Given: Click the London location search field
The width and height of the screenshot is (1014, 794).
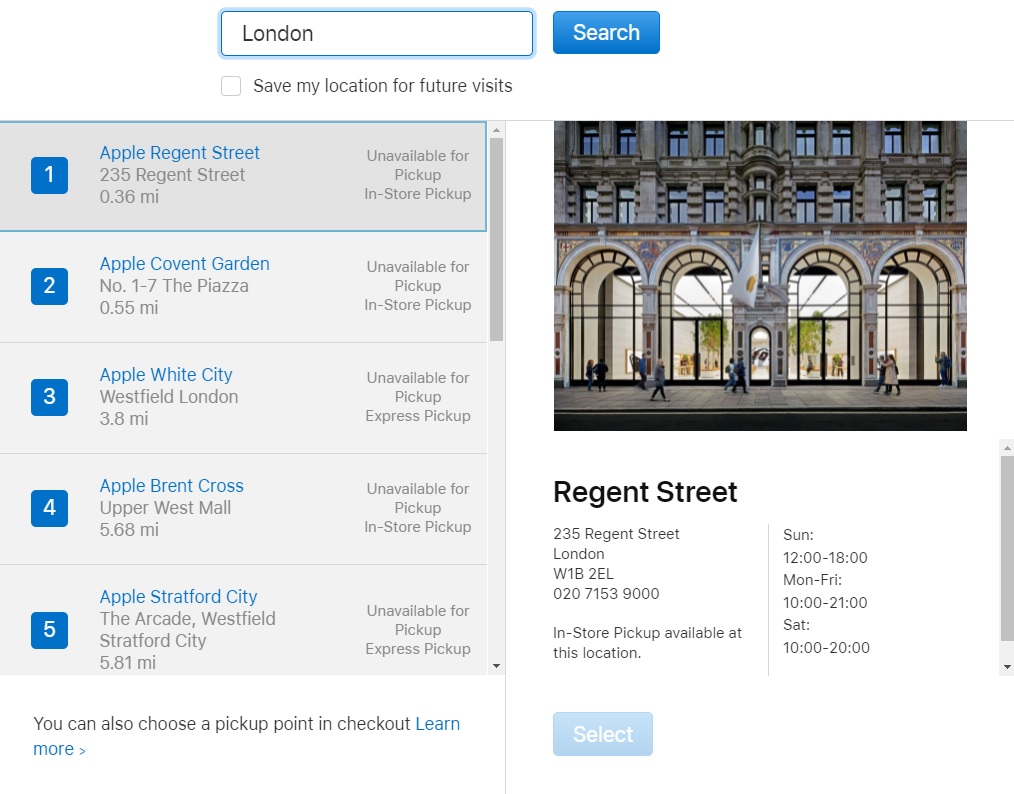Looking at the screenshot, I should pos(377,33).
